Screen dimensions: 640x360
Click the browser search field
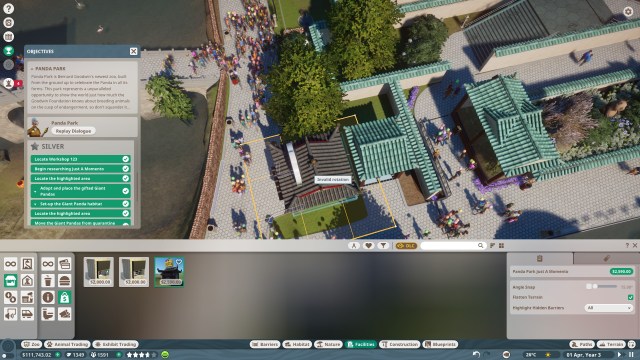(x=452, y=245)
